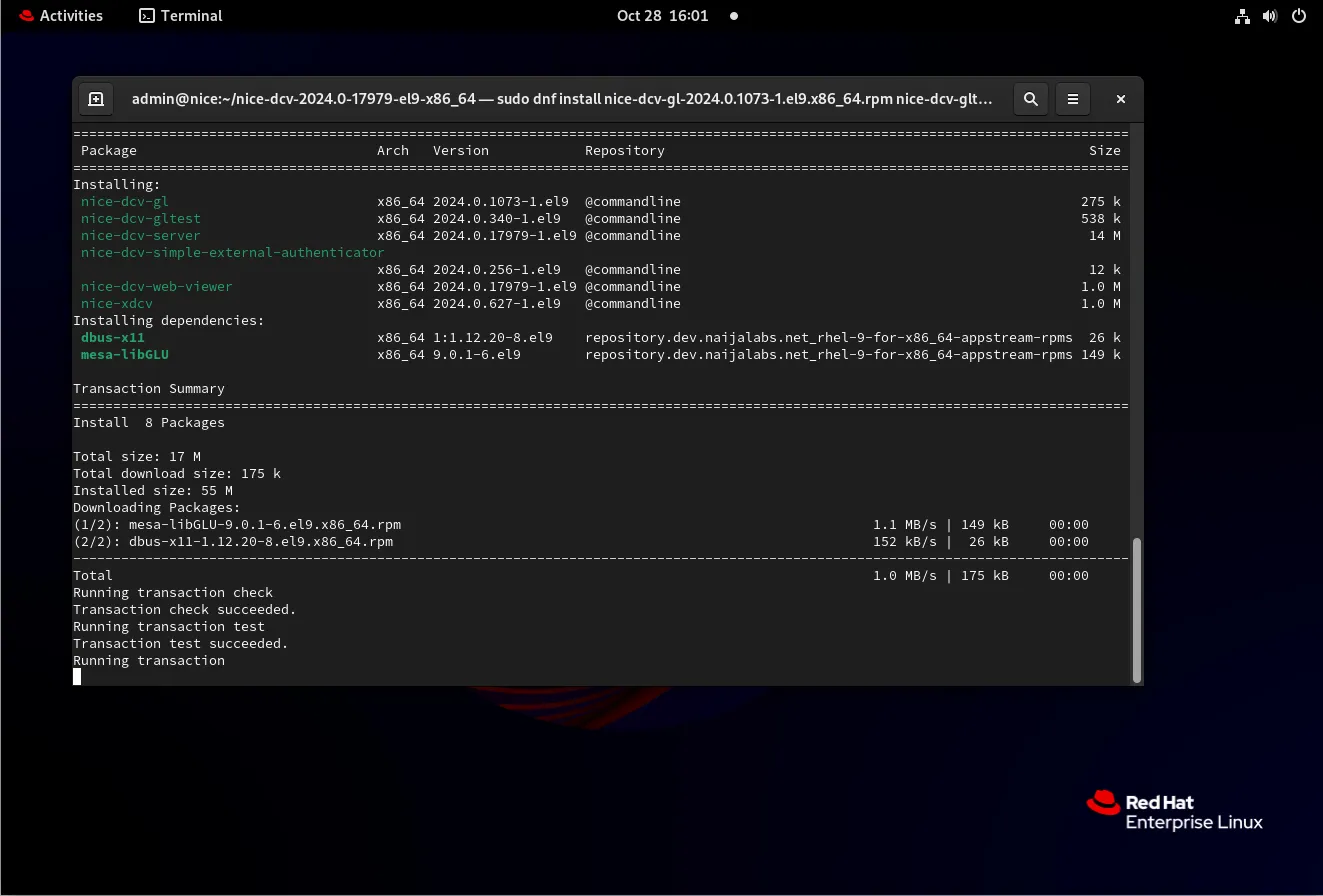
Task: Click the Size column header
Action: 1105,151
